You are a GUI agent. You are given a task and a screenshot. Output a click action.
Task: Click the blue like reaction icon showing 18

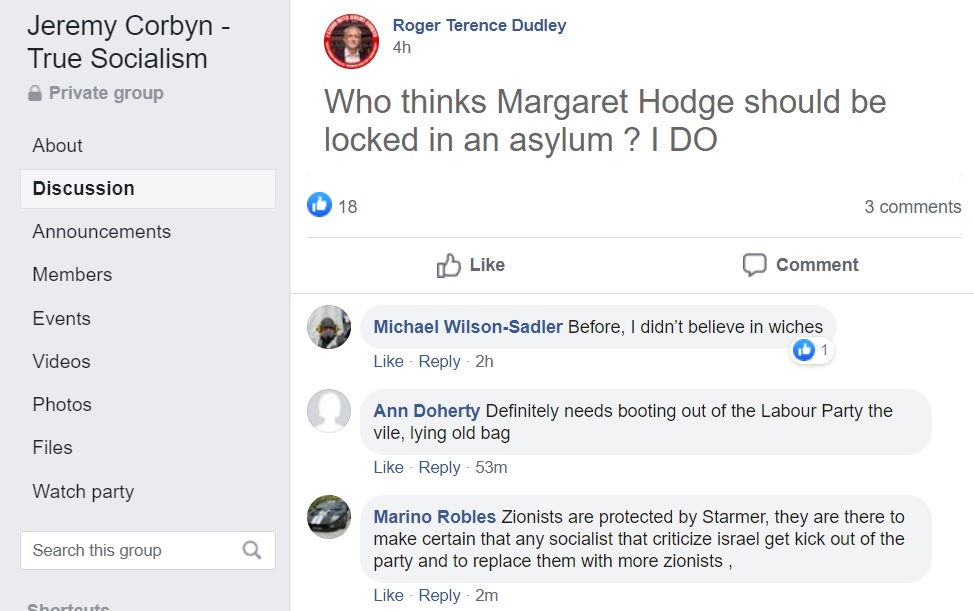click(x=319, y=206)
